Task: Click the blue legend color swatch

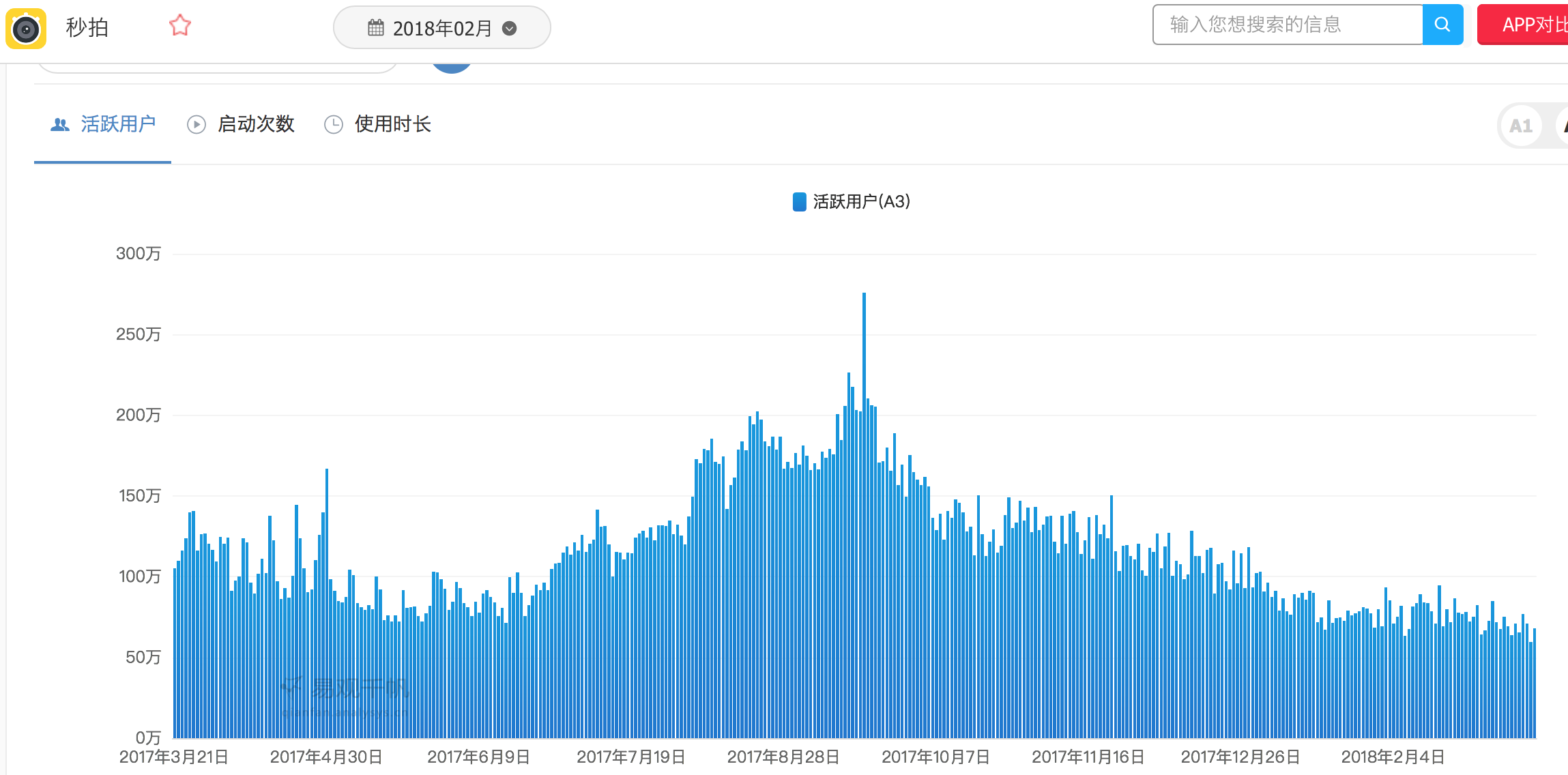Action: [800, 202]
